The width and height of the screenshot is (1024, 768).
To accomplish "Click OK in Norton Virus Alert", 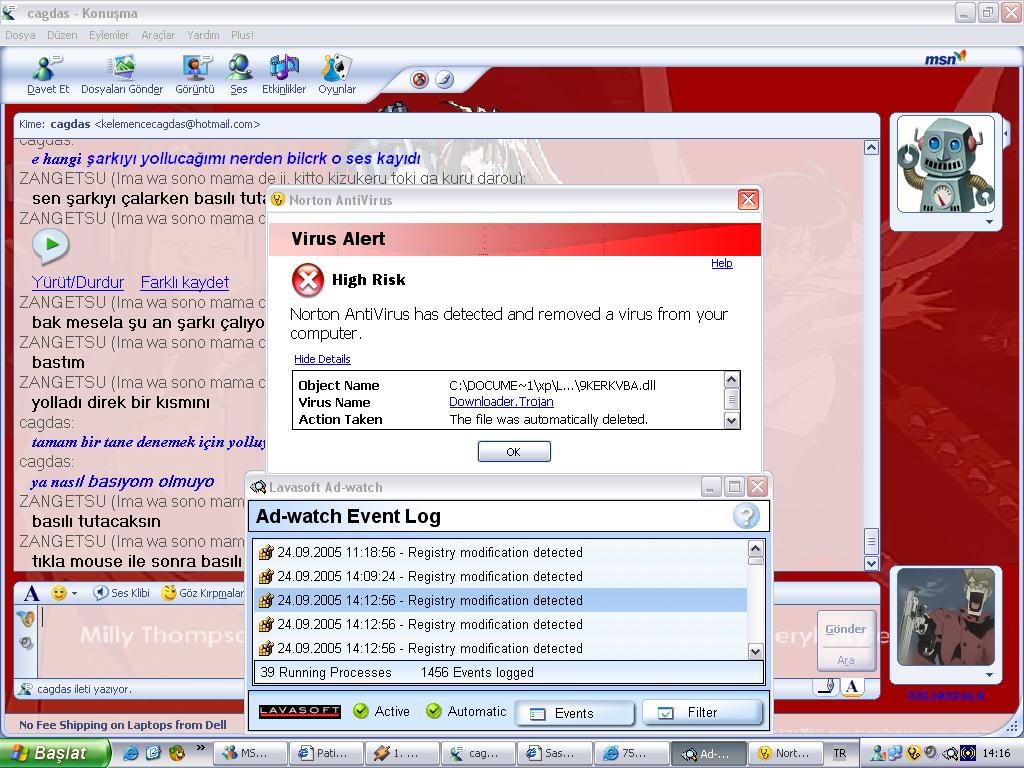I will coord(514,452).
